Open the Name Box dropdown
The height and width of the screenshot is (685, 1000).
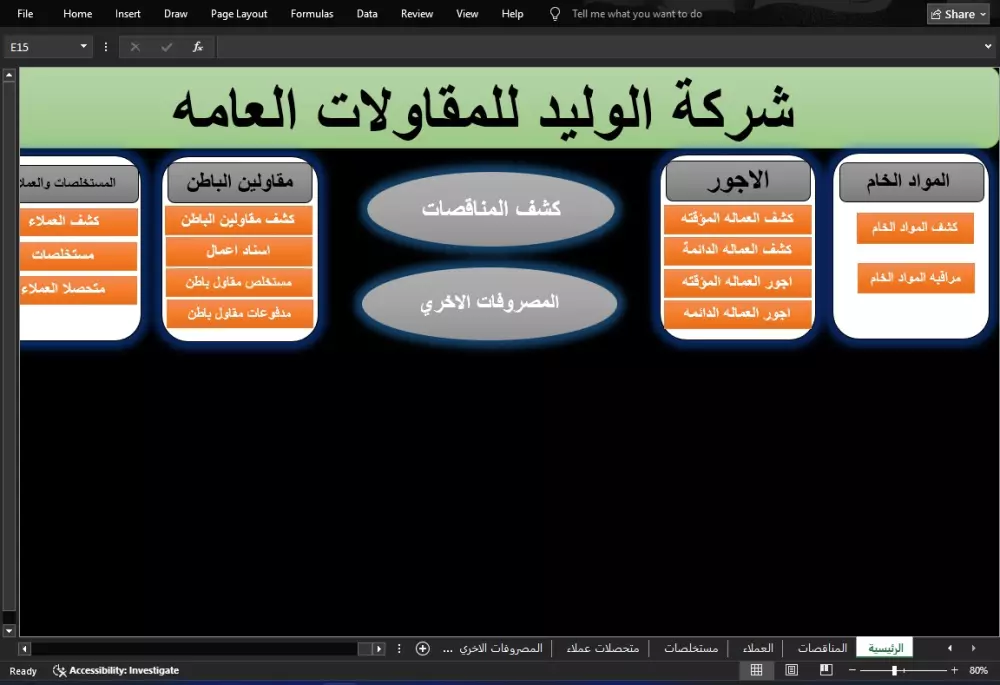(84, 46)
